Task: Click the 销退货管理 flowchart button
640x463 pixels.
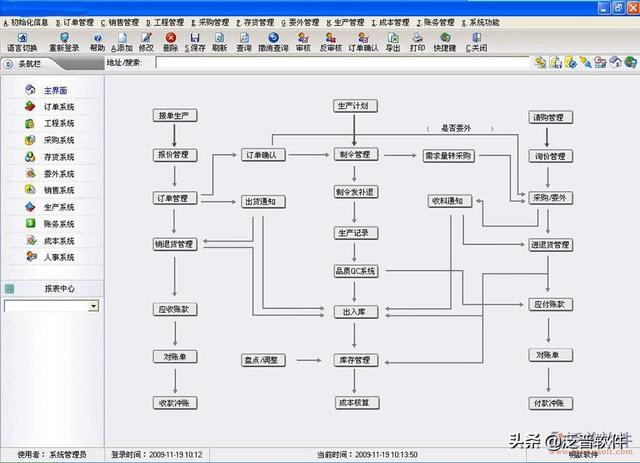Action: click(x=175, y=244)
